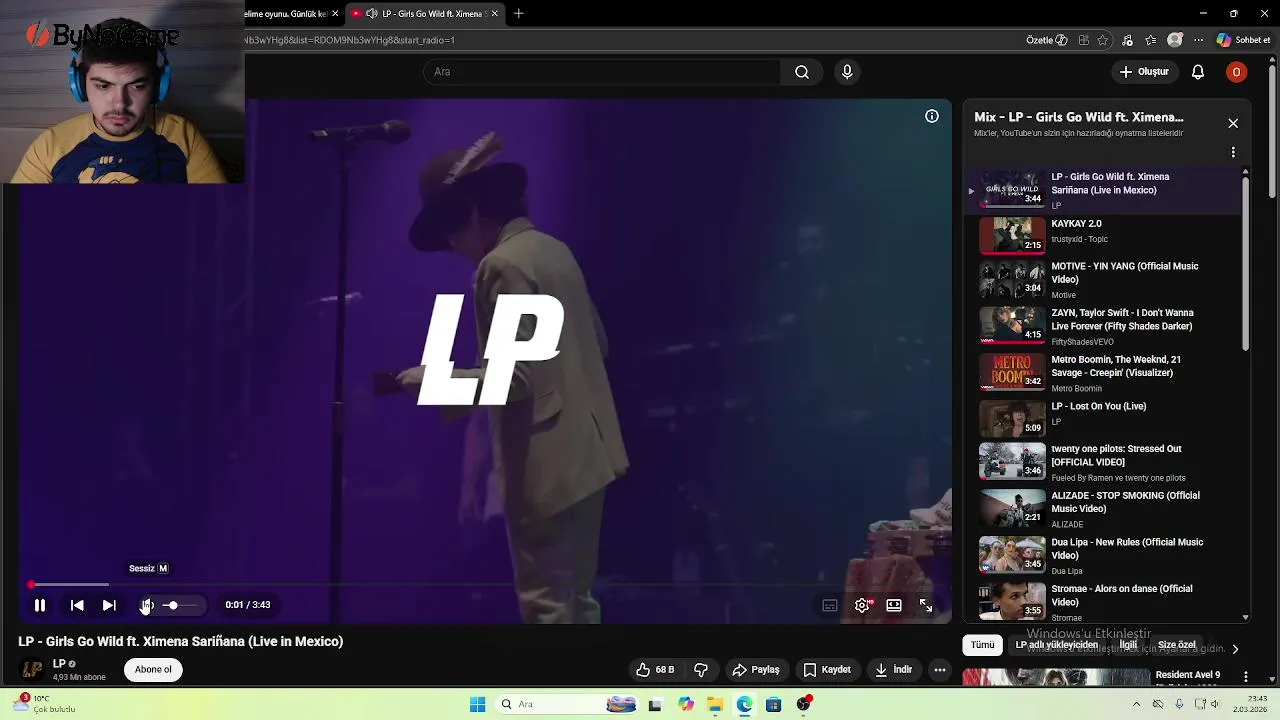Open options for Resident Avel 9 video
1280x720 pixels.
1245,677
